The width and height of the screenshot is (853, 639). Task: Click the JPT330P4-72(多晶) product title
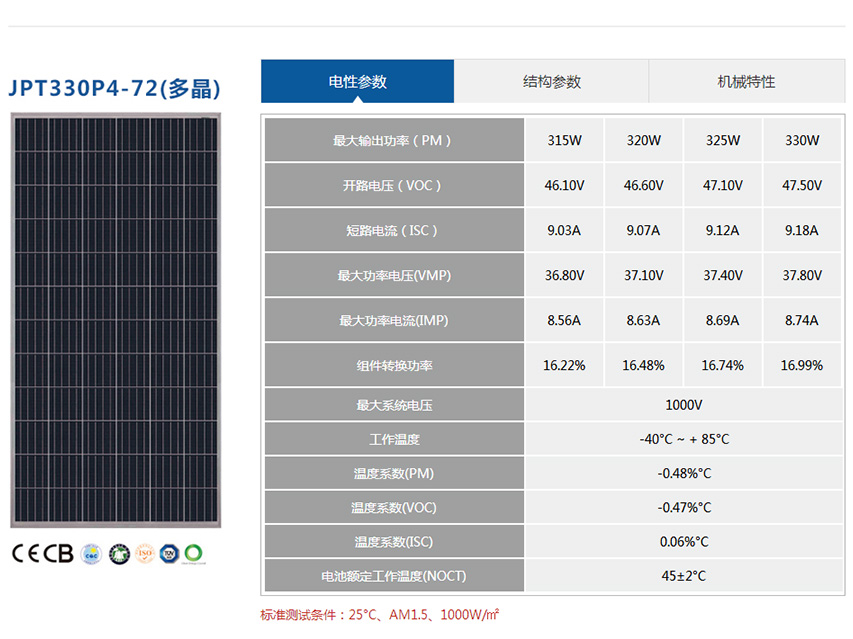pyautogui.click(x=114, y=88)
